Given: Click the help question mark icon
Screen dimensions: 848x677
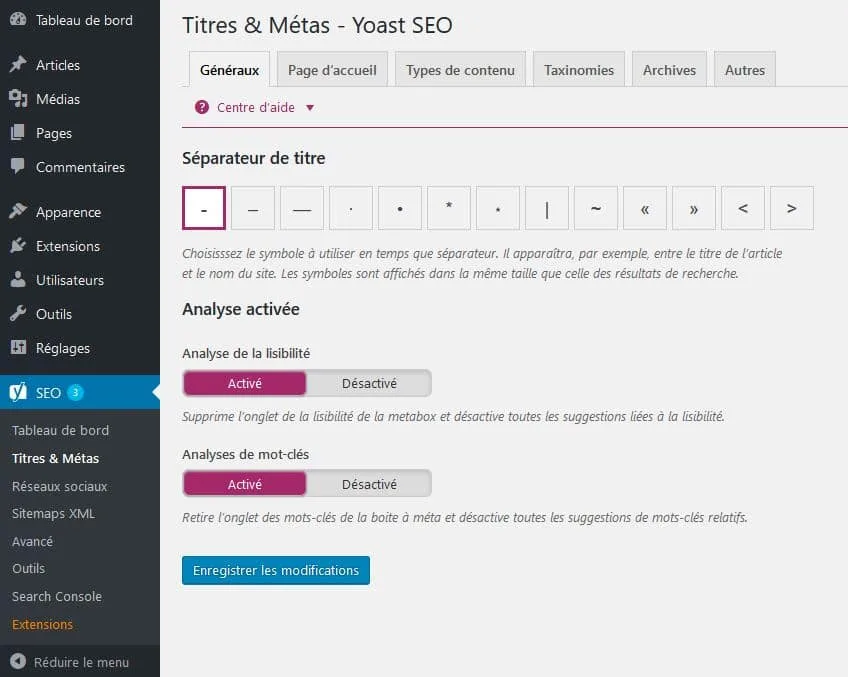Looking at the screenshot, I should [x=202, y=107].
